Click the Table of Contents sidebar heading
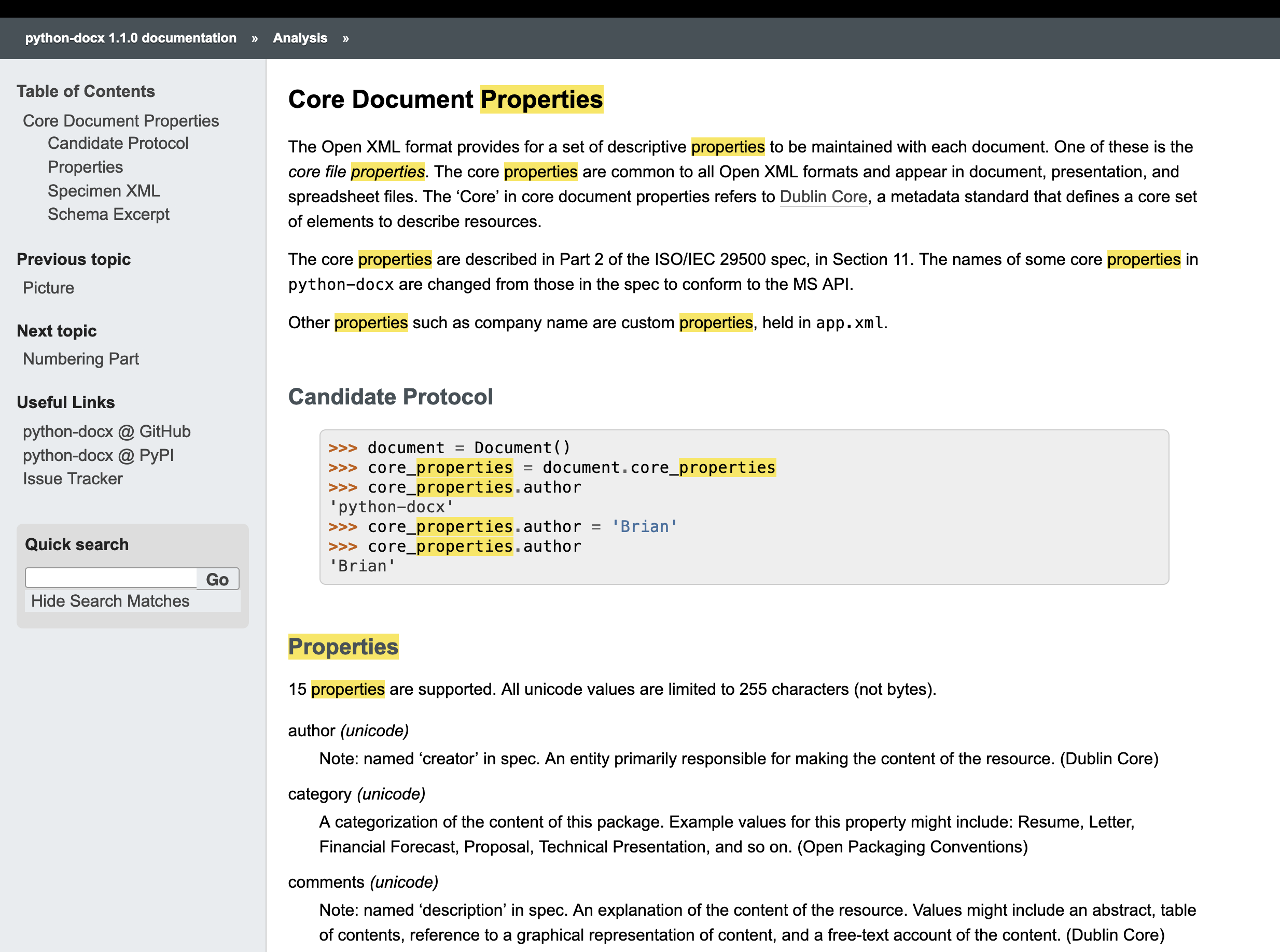This screenshot has height=952, width=1280. (85, 91)
